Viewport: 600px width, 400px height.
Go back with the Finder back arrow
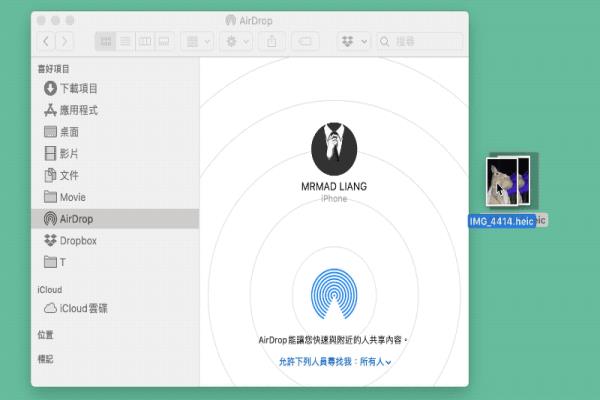coord(46,41)
